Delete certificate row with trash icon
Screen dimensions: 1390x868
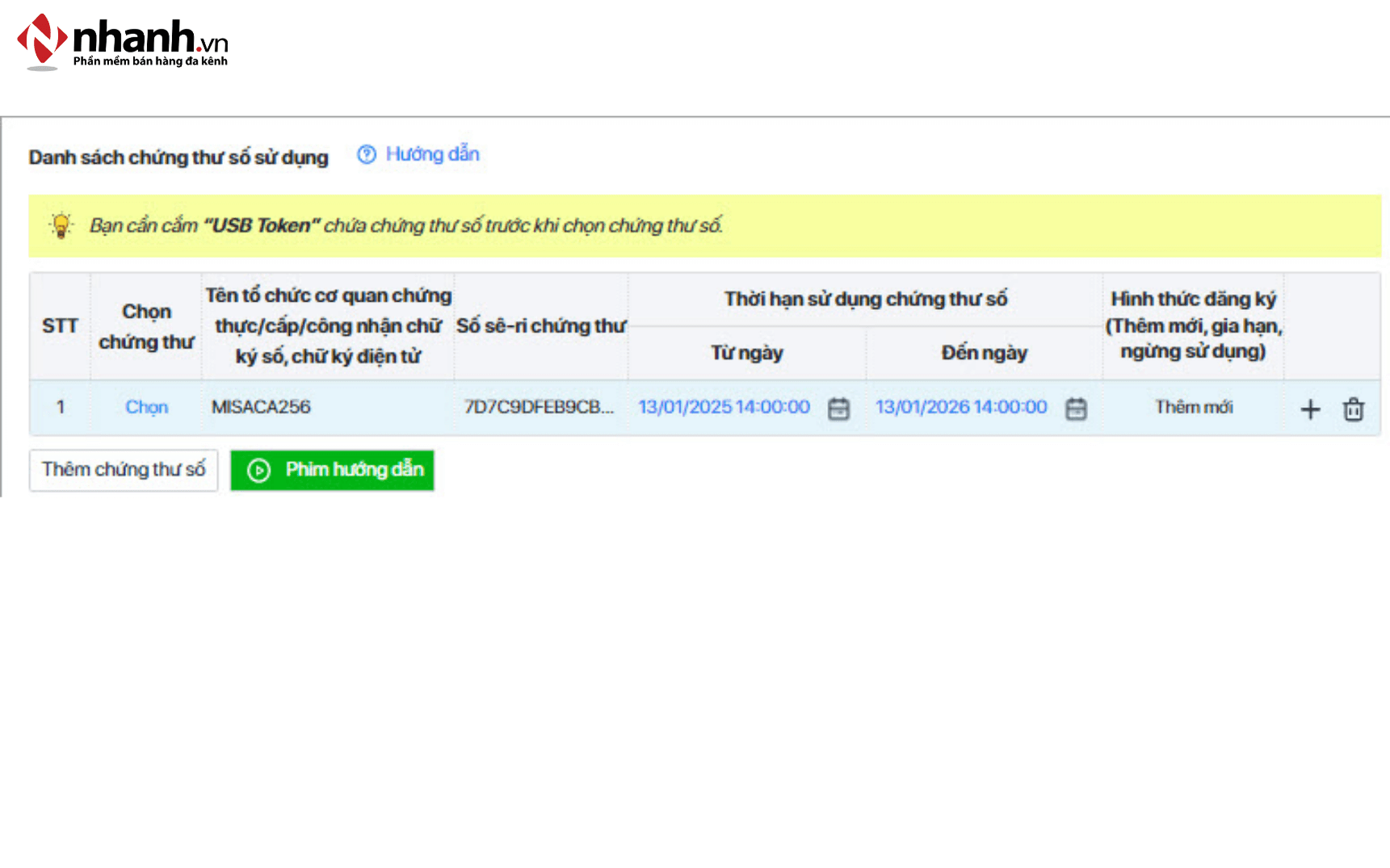pyautogui.click(x=1354, y=409)
